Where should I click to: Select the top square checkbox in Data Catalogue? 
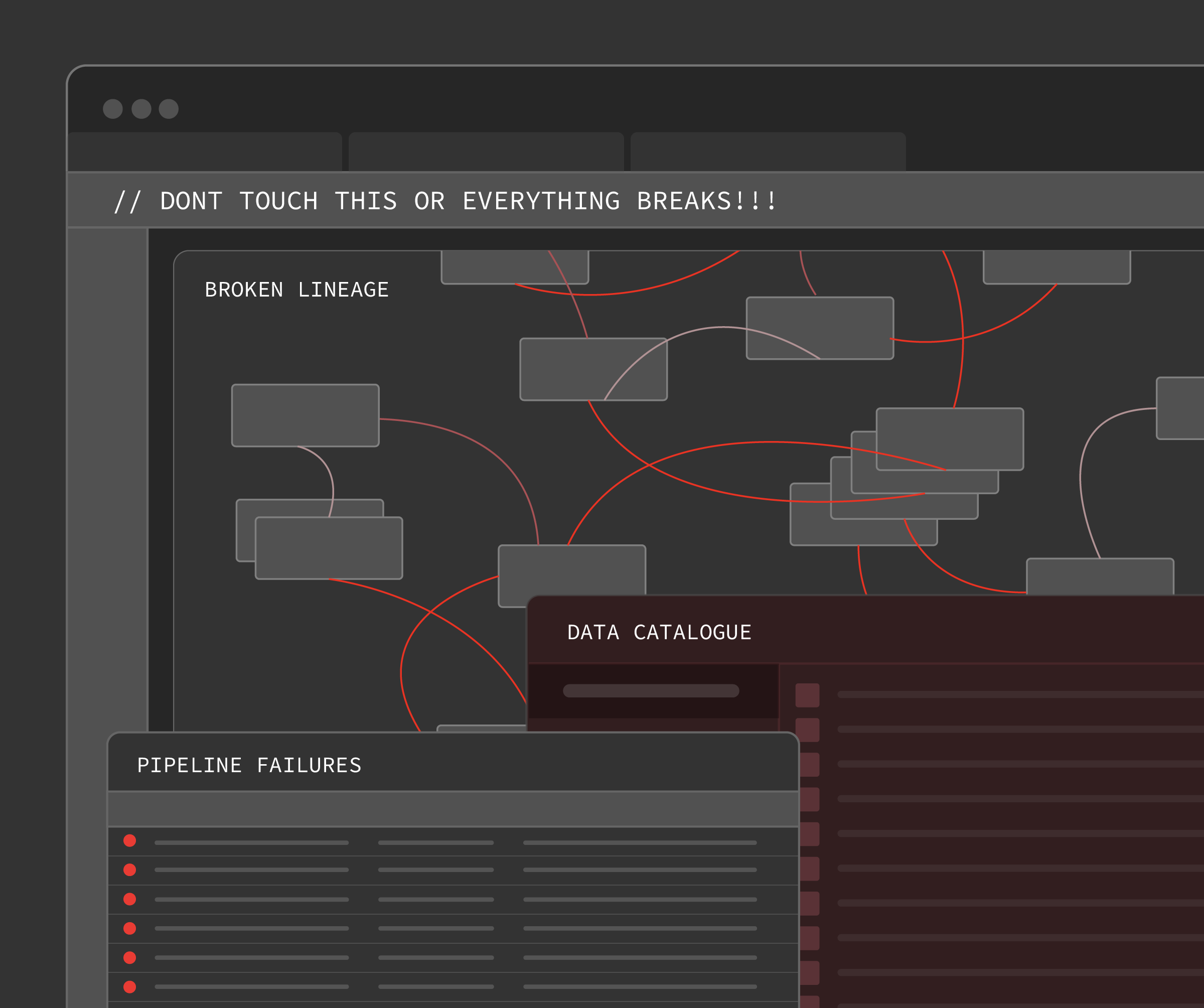[807, 695]
